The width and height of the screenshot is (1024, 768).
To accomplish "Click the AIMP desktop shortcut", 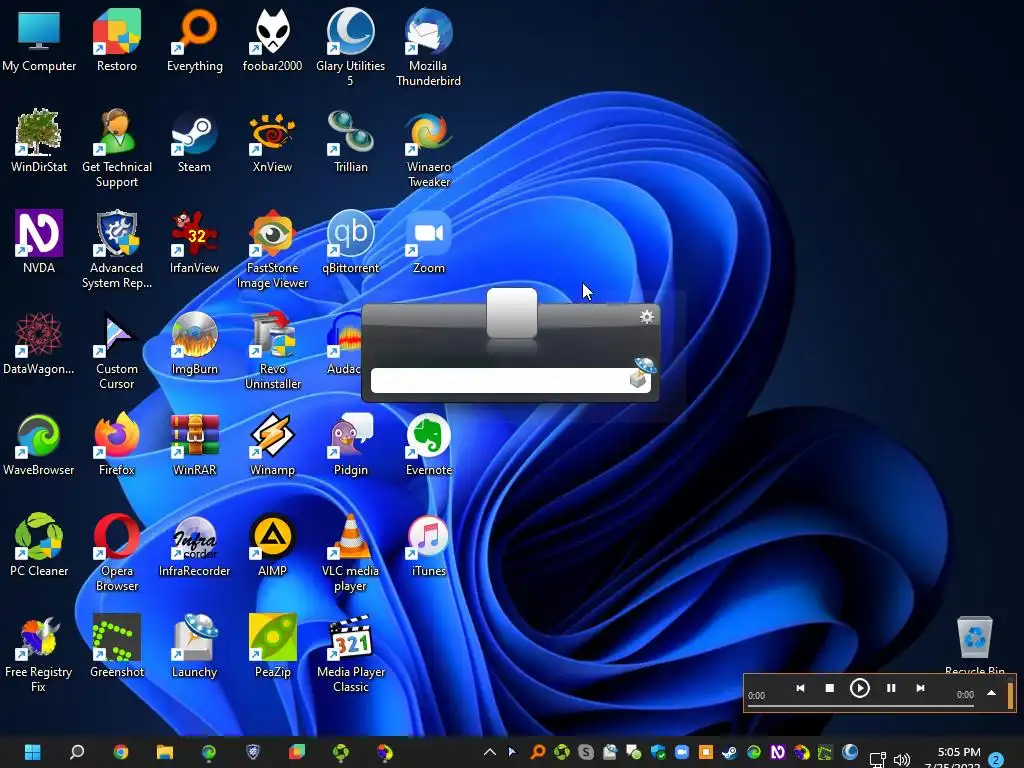I will [x=272, y=545].
